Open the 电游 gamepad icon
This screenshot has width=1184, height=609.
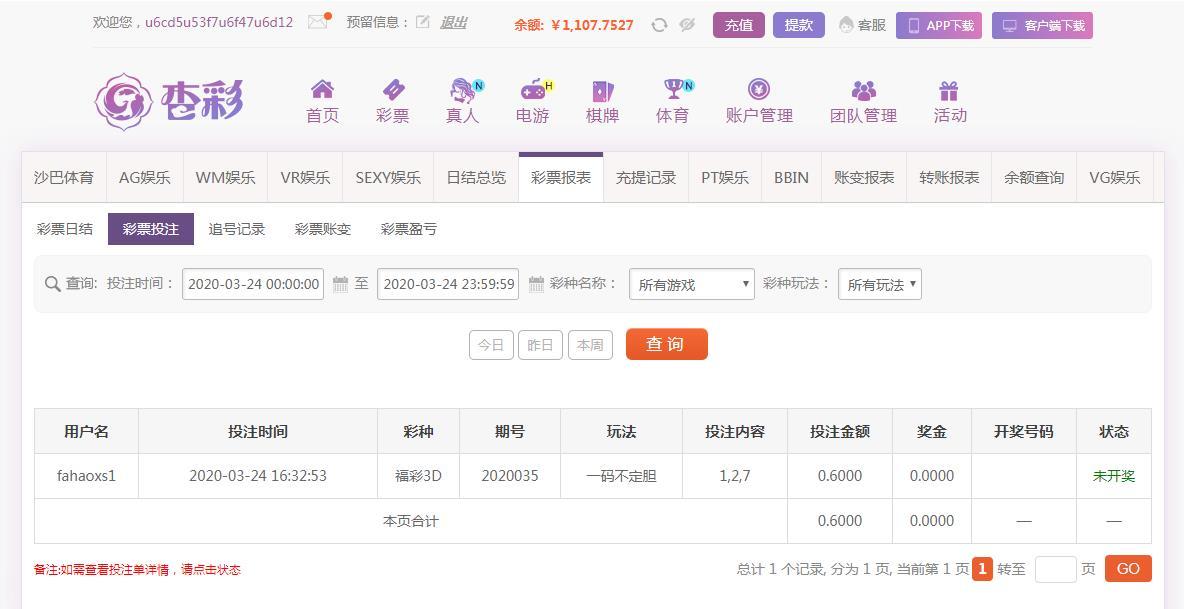[x=533, y=91]
